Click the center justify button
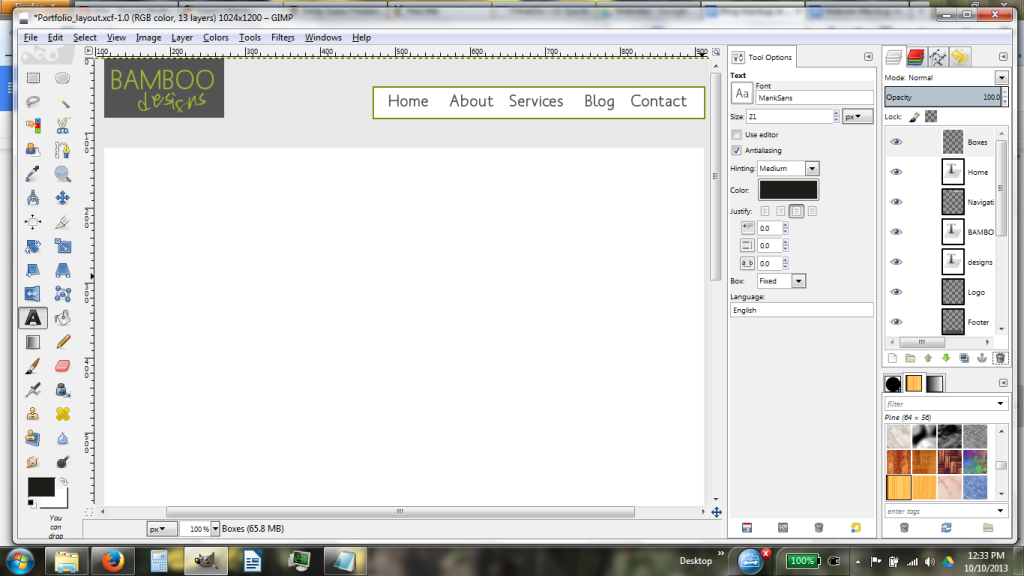 point(794,210)
